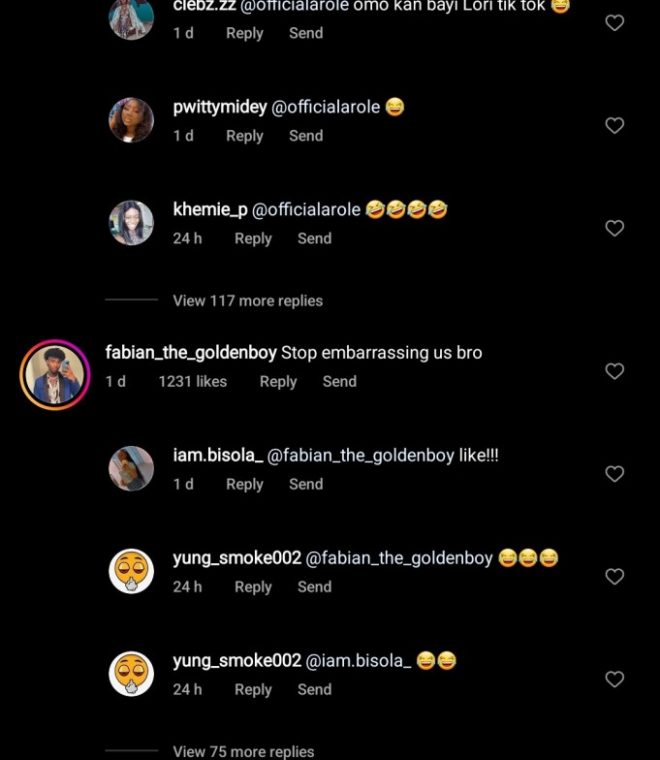
Task: Like pwittymidey's comment with heart icon
Action: pos(615,125)
